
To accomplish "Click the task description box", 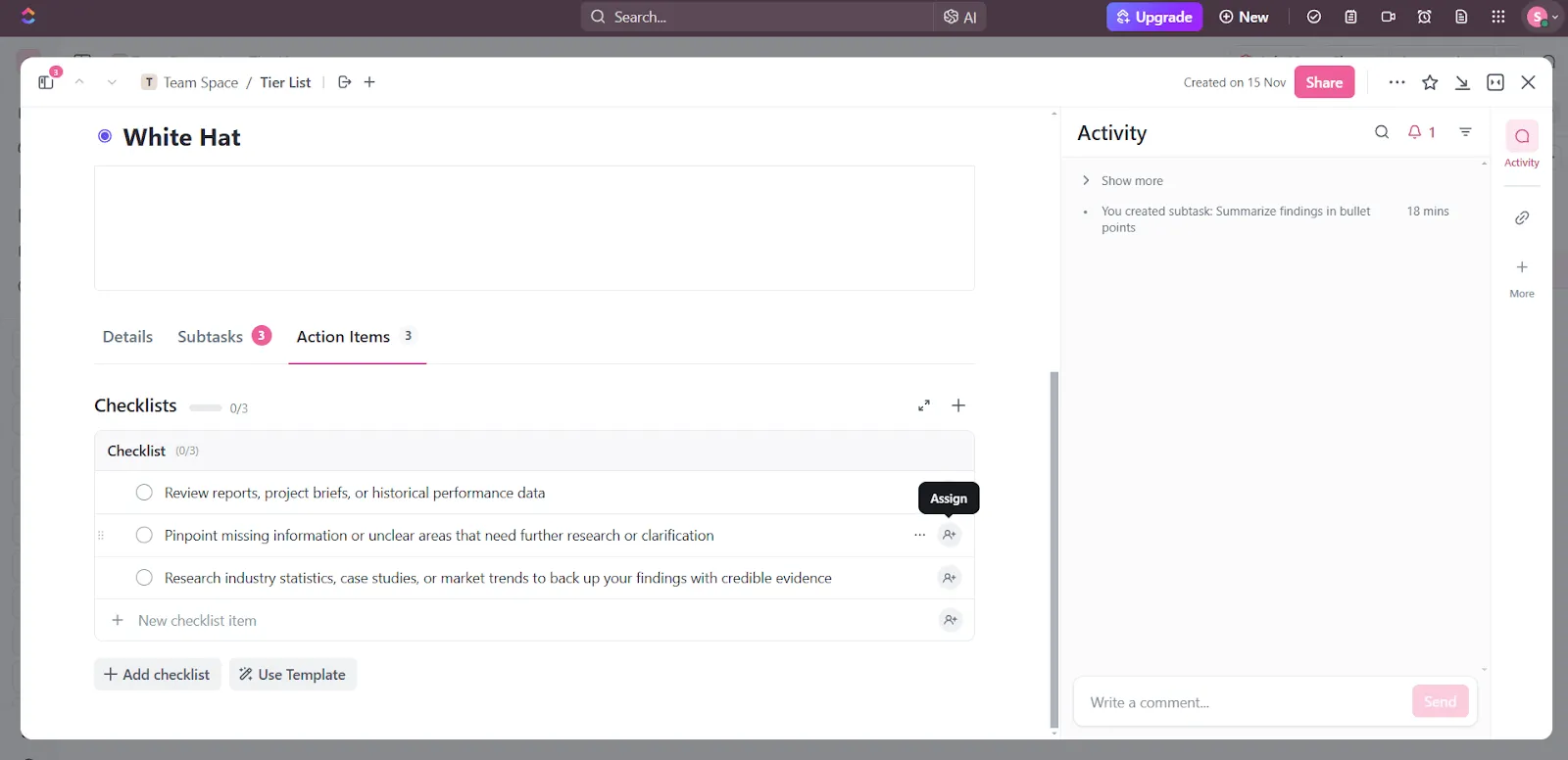I will [x=534, y=228].
